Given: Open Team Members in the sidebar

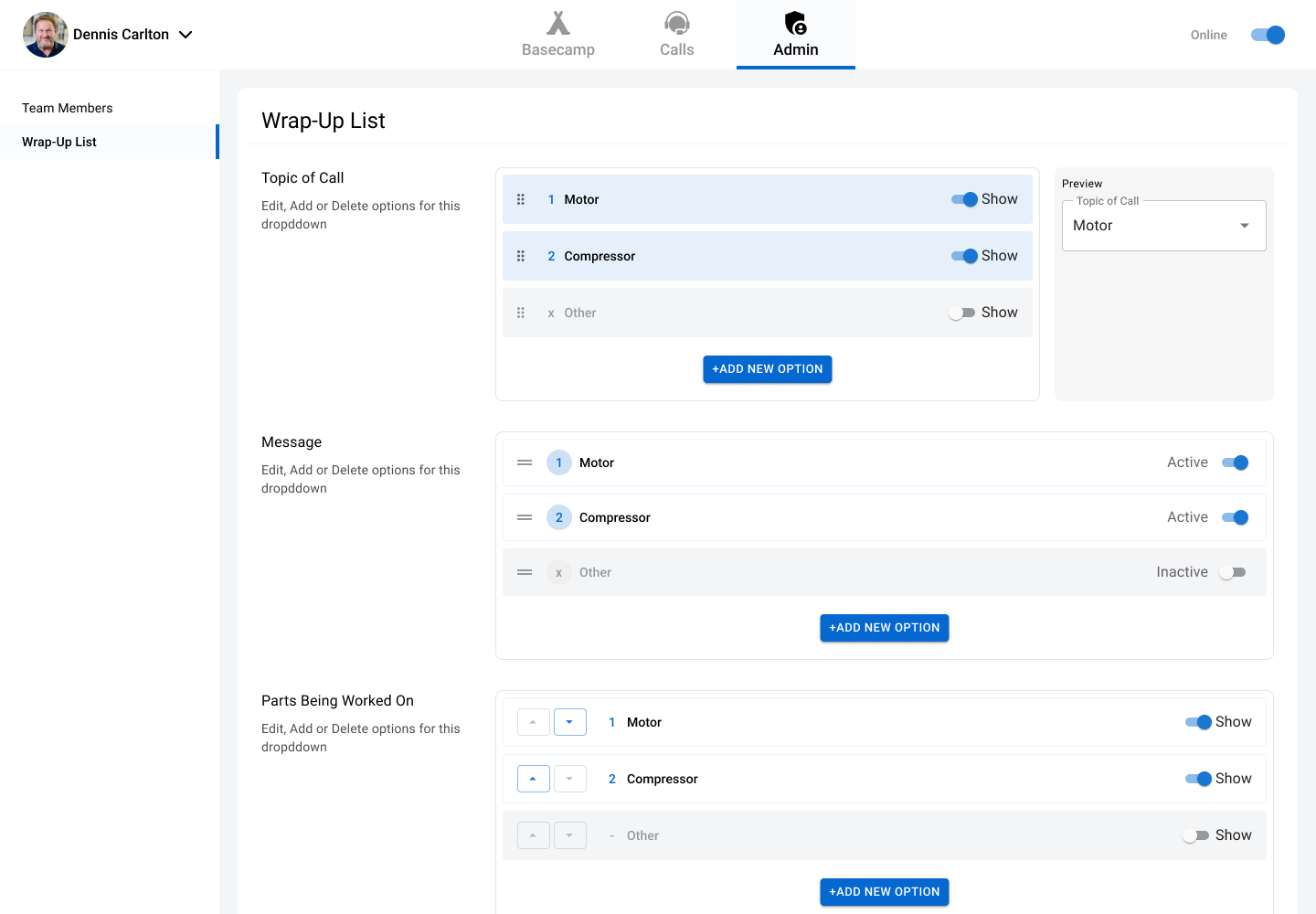Looking at the screenshot, I should 68,108.
